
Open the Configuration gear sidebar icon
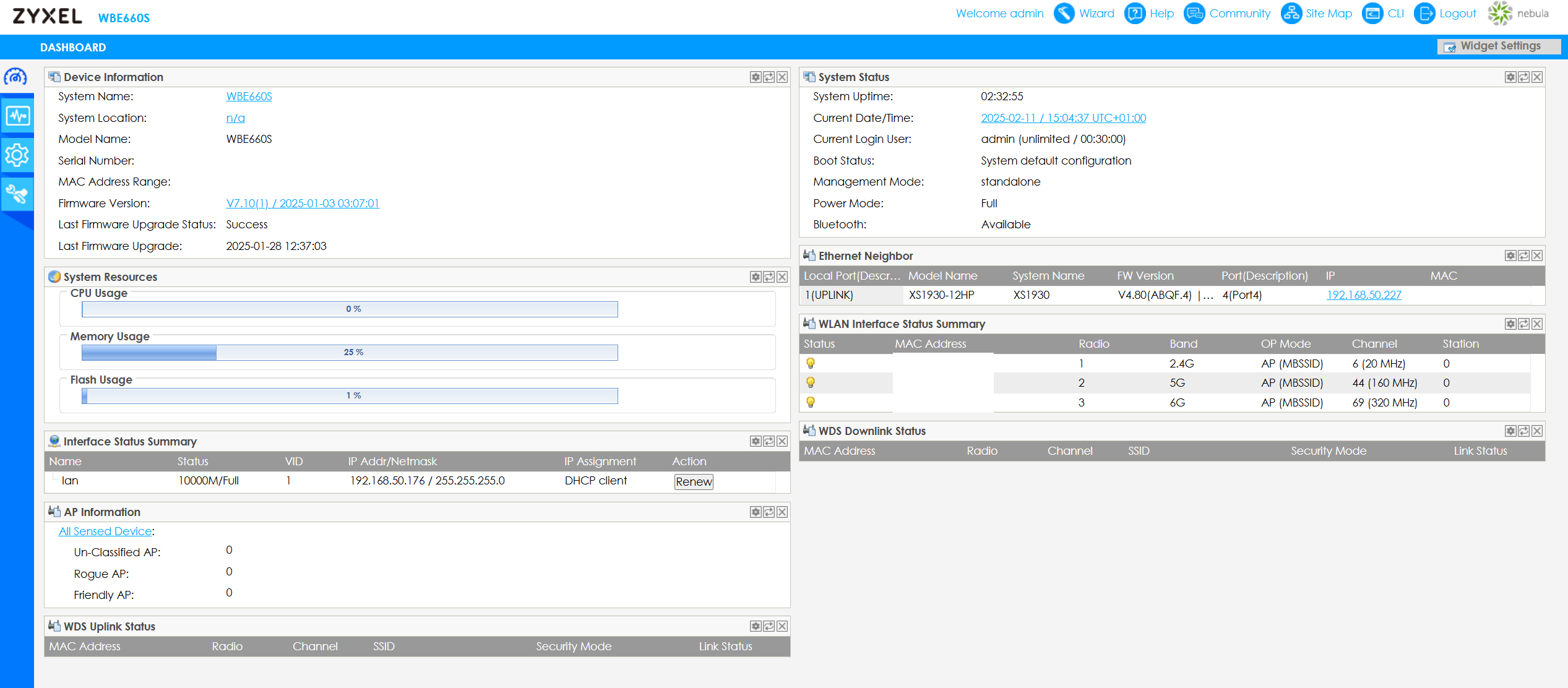point(17,155)
